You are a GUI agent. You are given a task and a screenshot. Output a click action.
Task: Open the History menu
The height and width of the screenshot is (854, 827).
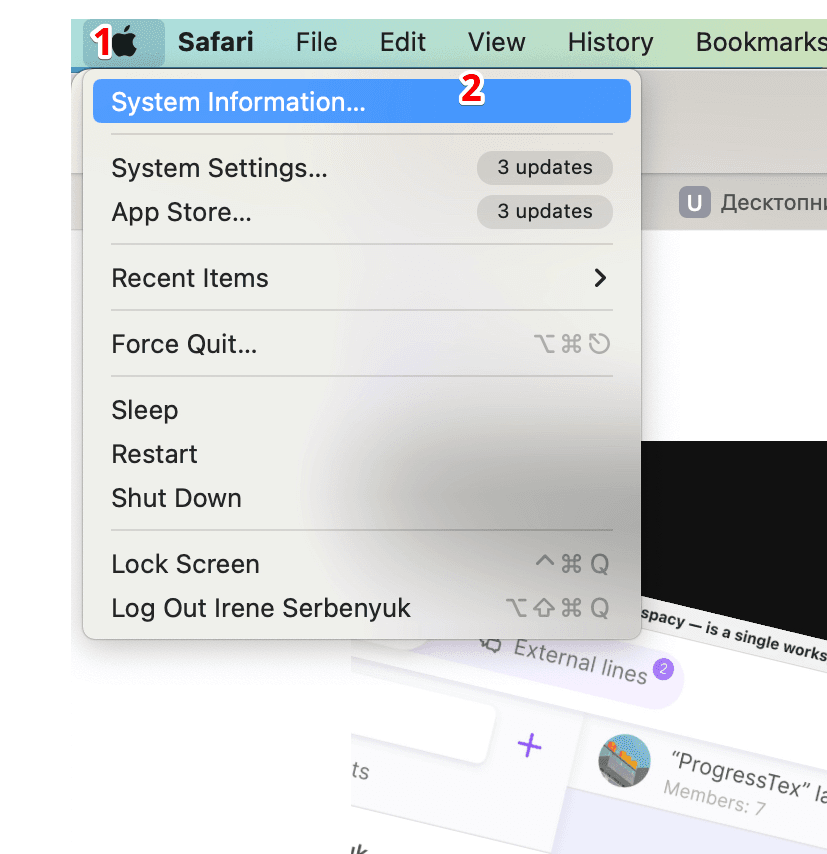pyautogui.click(x=610, y=43)
